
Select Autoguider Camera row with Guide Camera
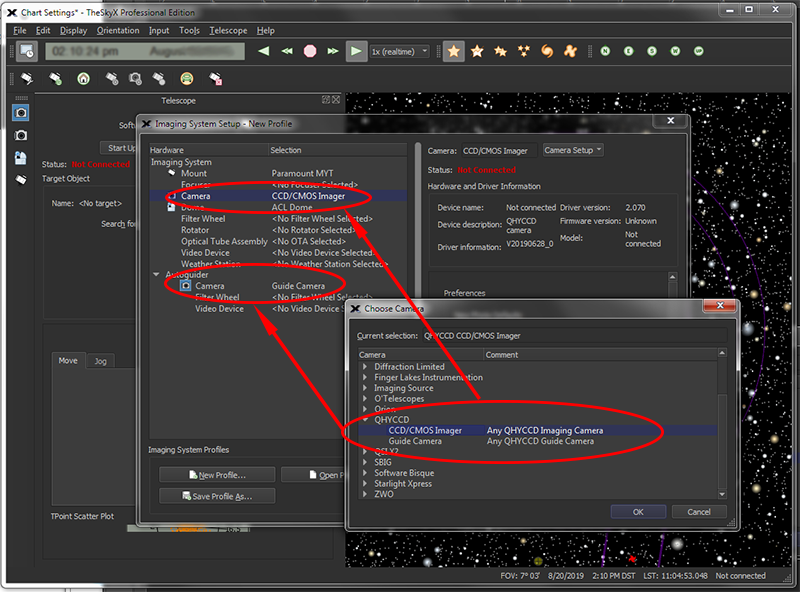tap(278, 286)
